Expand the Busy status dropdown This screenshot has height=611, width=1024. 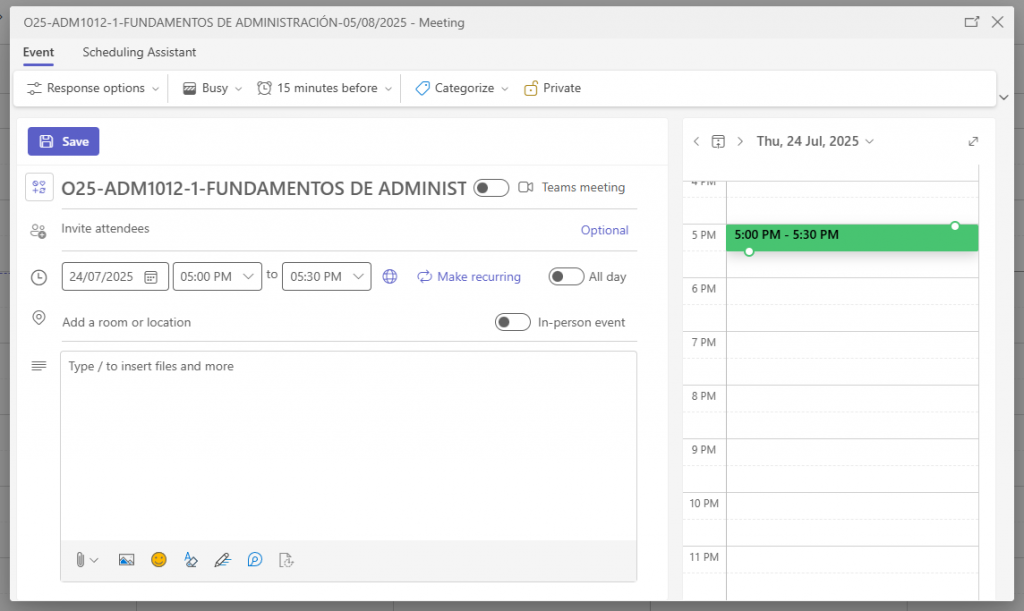coord(212,88)
